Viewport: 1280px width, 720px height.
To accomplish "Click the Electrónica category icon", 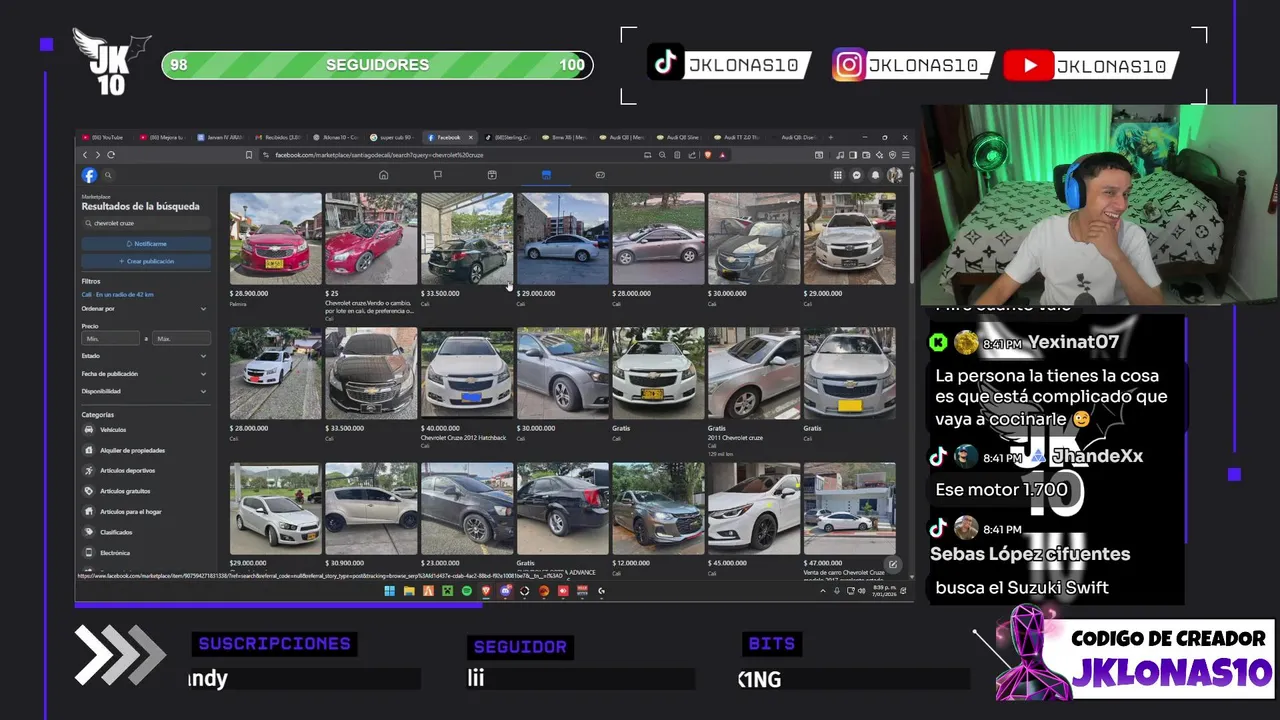I will [x=89, y=553].
